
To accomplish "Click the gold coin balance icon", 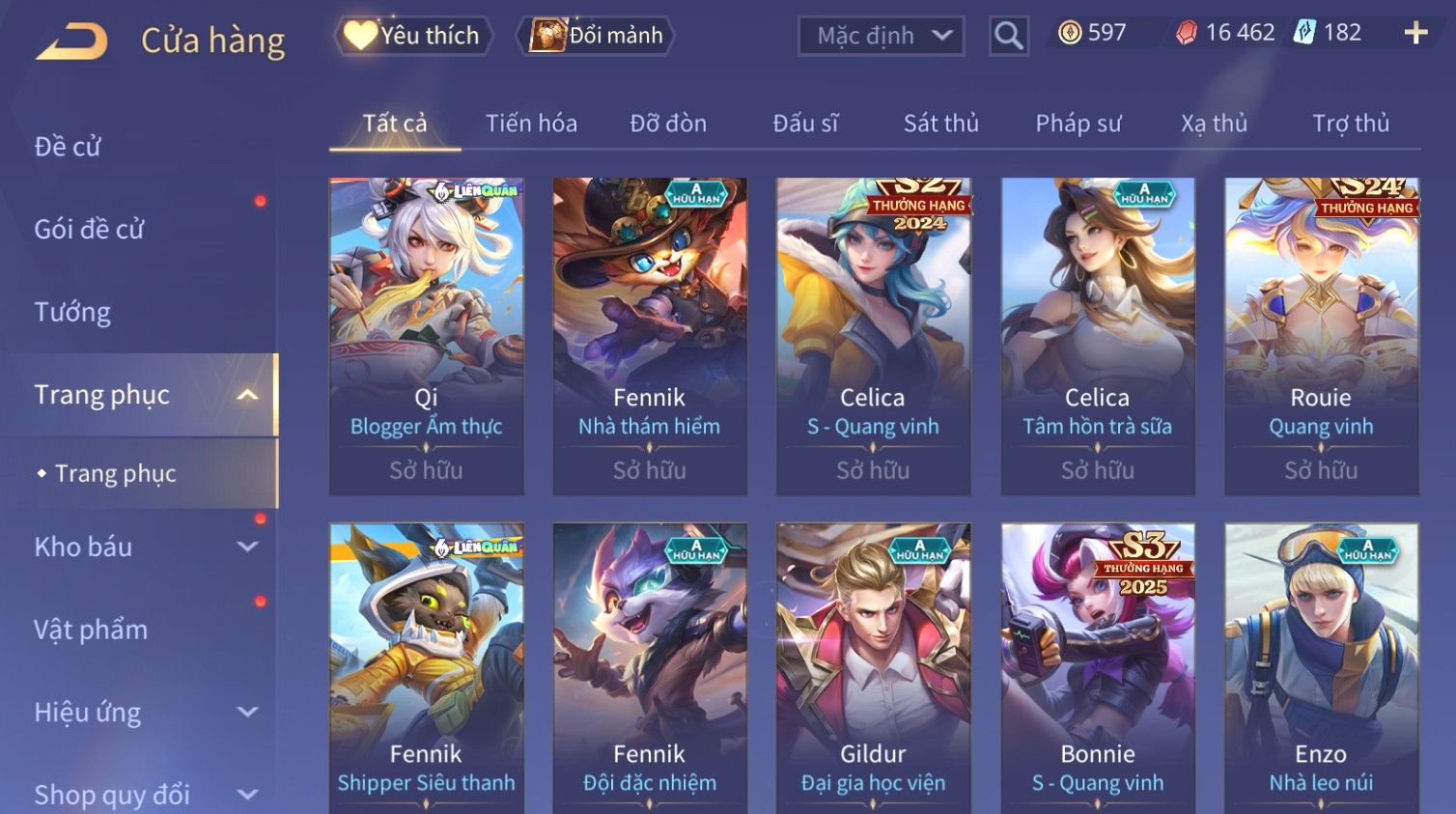I will [1070, 33].
